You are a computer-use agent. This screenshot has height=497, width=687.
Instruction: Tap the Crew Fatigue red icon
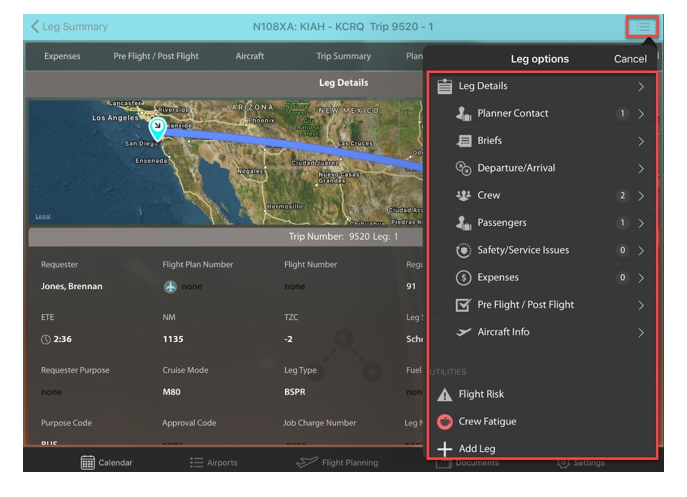(x=445, y=422)
